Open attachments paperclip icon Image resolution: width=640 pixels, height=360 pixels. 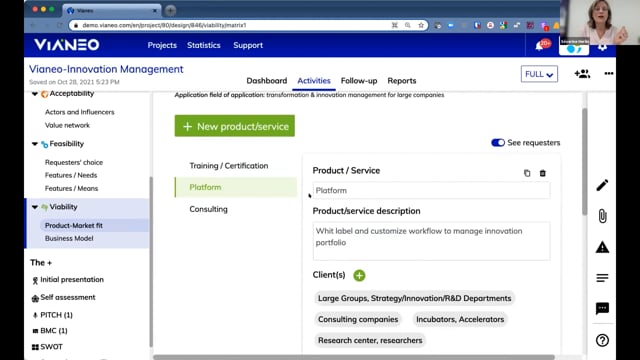click(x=602, y=216)
